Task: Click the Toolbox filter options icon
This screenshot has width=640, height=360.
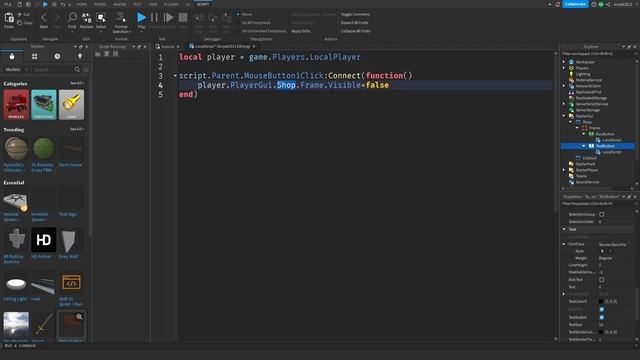Action: coord(86,70)
